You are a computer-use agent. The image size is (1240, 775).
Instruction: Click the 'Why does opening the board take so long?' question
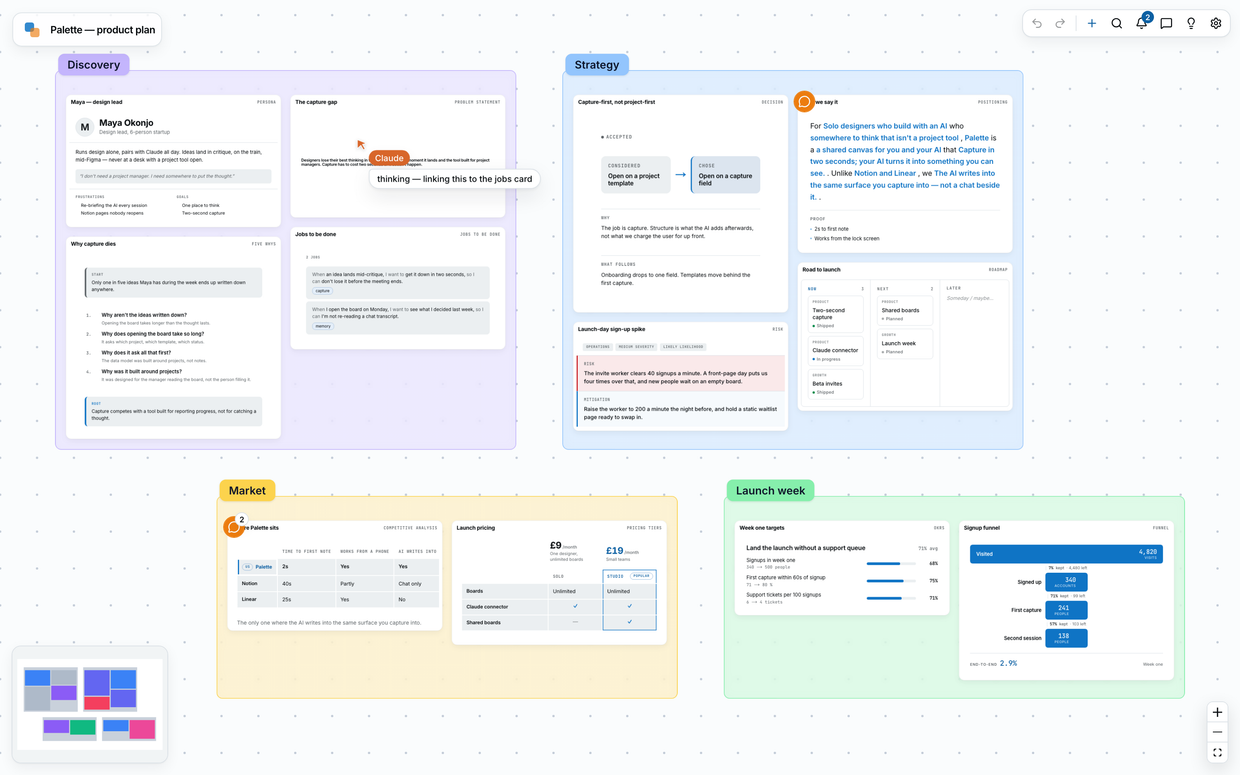pos(152,334)
